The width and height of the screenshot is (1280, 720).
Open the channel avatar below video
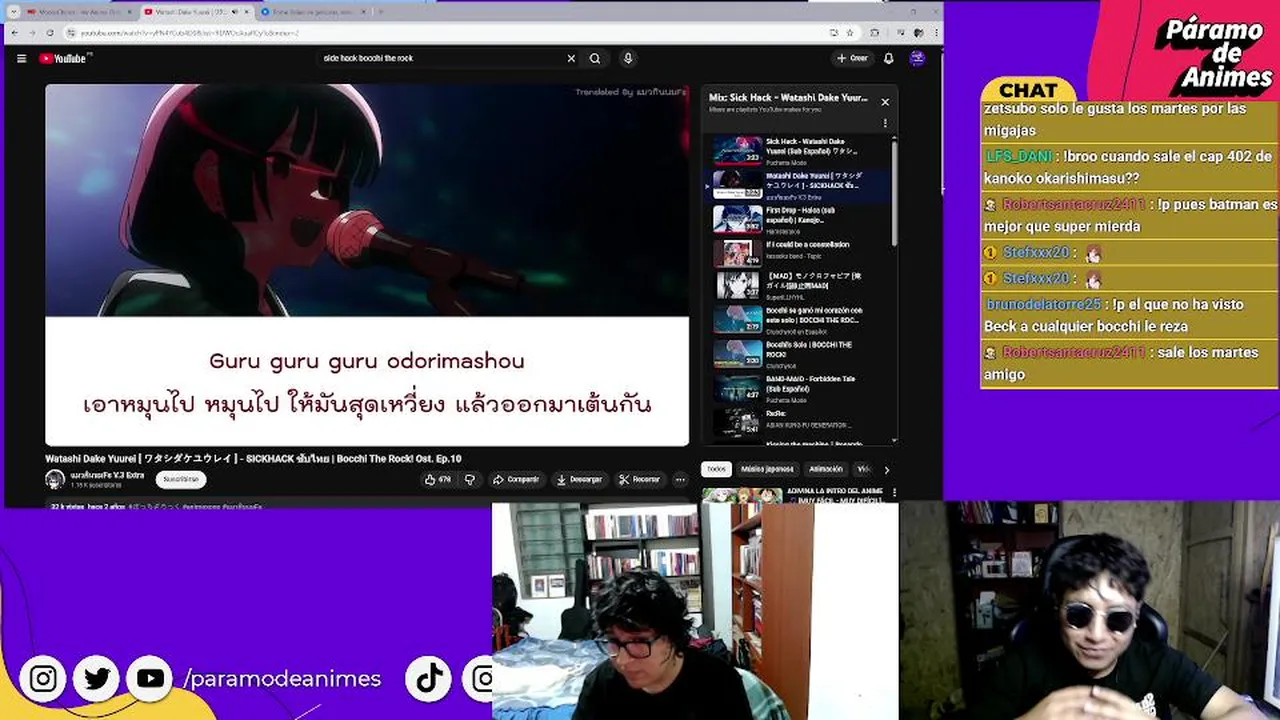pos(55,479)
